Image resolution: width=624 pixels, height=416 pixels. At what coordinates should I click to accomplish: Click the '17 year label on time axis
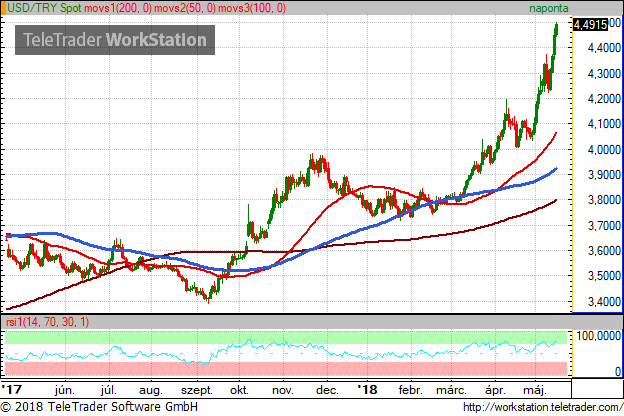pyautogui.click(x=12, y=389)
